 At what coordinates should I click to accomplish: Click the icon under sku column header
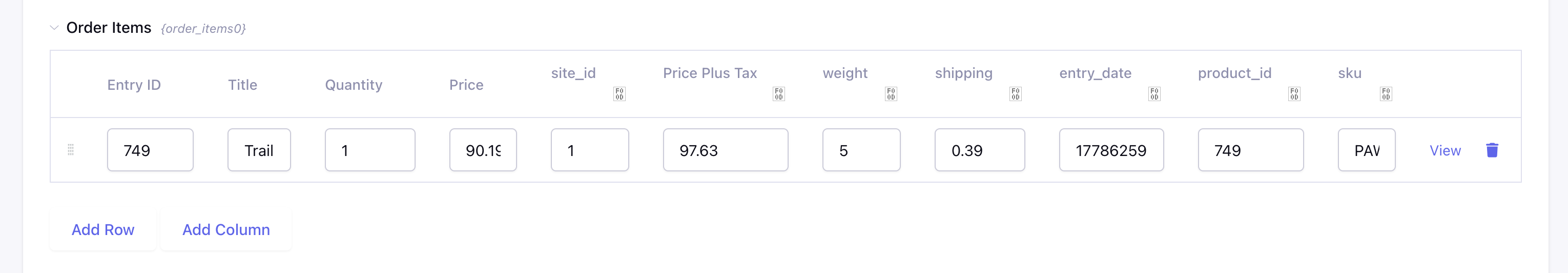click(1386, 94)
